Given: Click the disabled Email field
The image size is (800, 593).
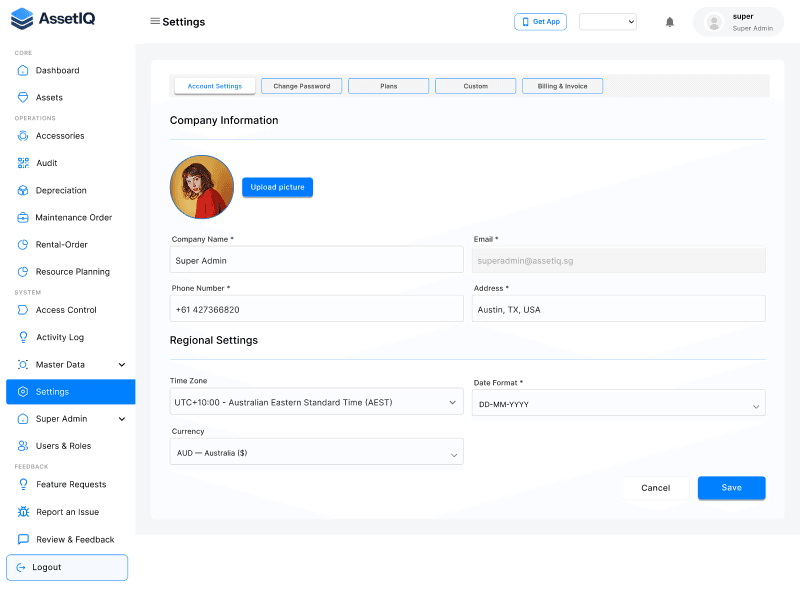Looking at the screenshot, I should [618, 260].
